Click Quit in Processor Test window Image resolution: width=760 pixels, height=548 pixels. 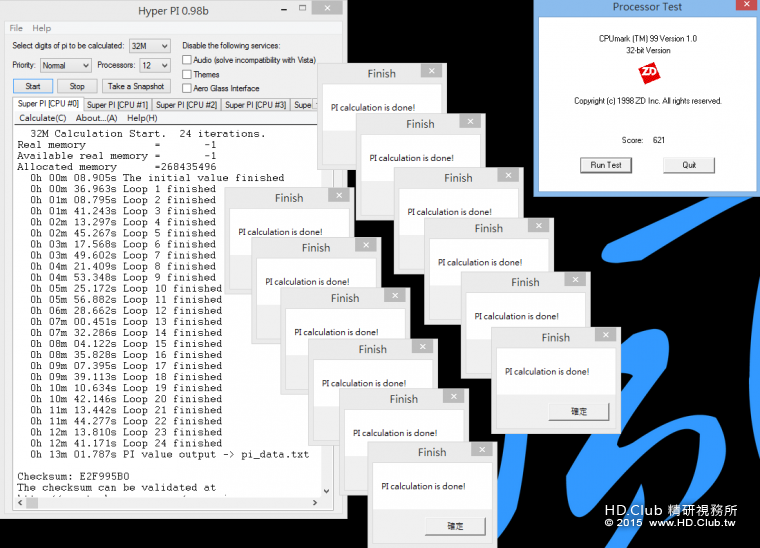(689, 165)
